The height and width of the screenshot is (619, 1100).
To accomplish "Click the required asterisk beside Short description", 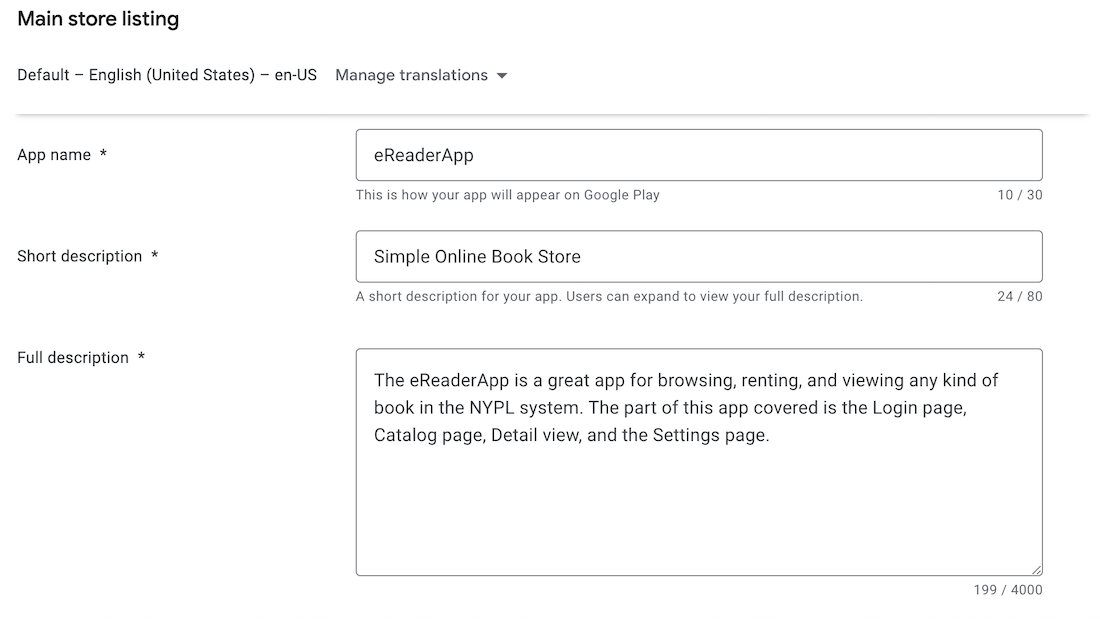I will [x=154, y=256].
